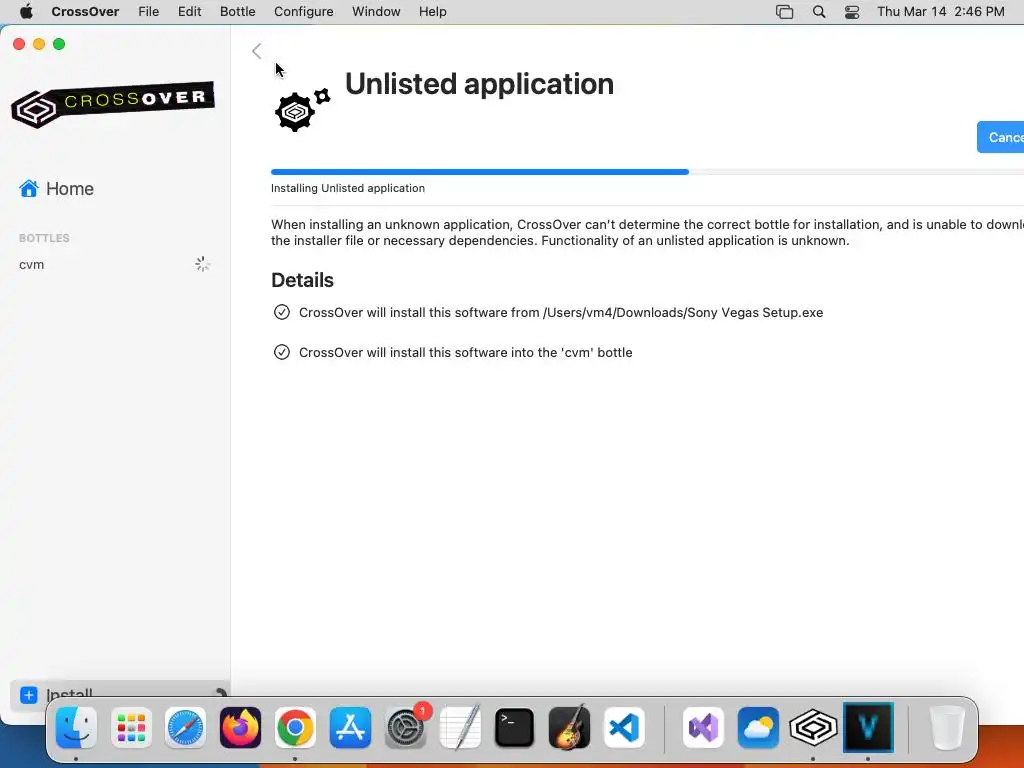Image resolution: width=1024 pixels, height=768 pixels.
Task: Click the BOTTLES section label
Action: pyautogui.click(x=44, y=238)
